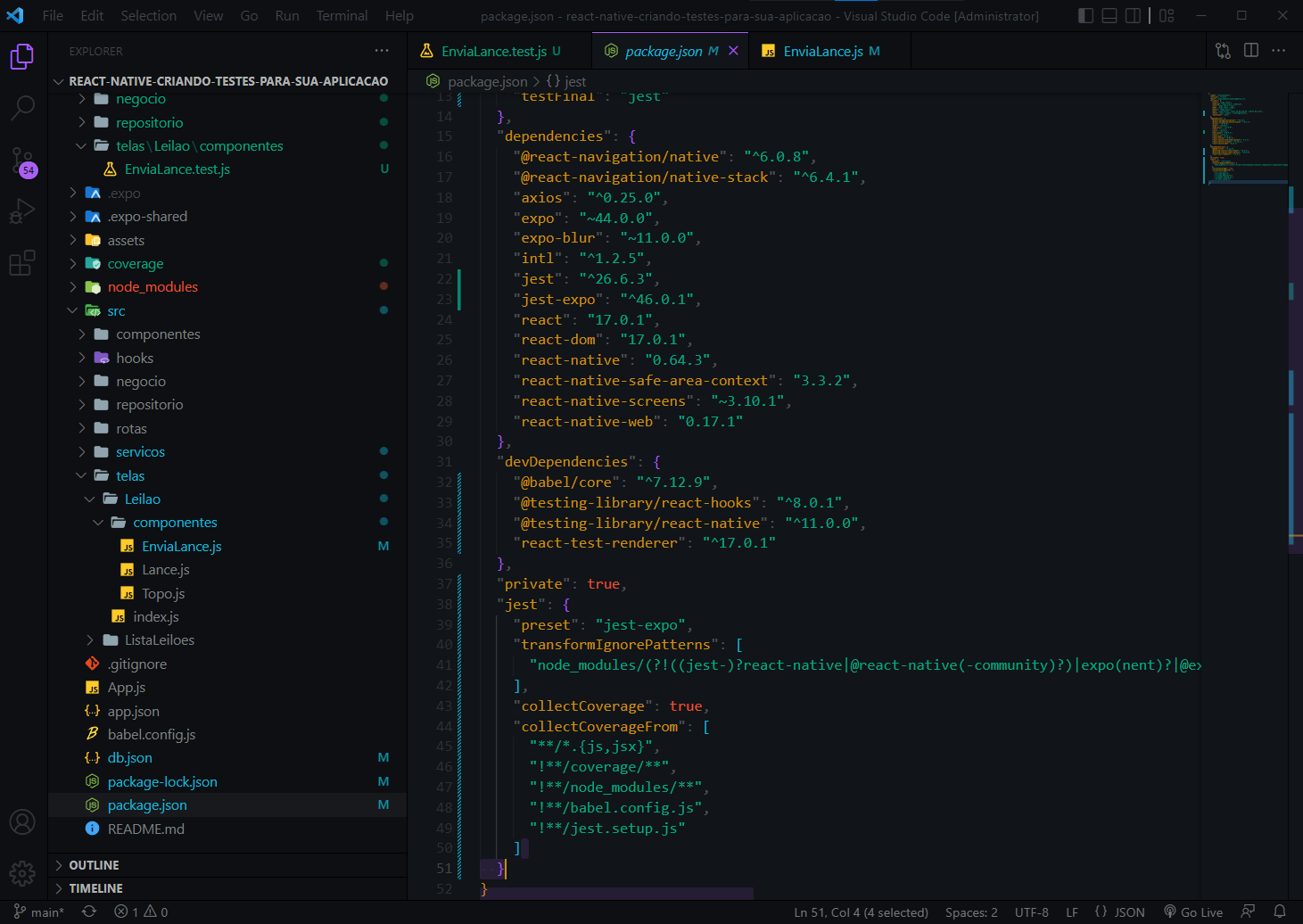The height and width of the screenshot is (924, 1303).
Task: Open Customize Layout button
Action: point(1167,15)
